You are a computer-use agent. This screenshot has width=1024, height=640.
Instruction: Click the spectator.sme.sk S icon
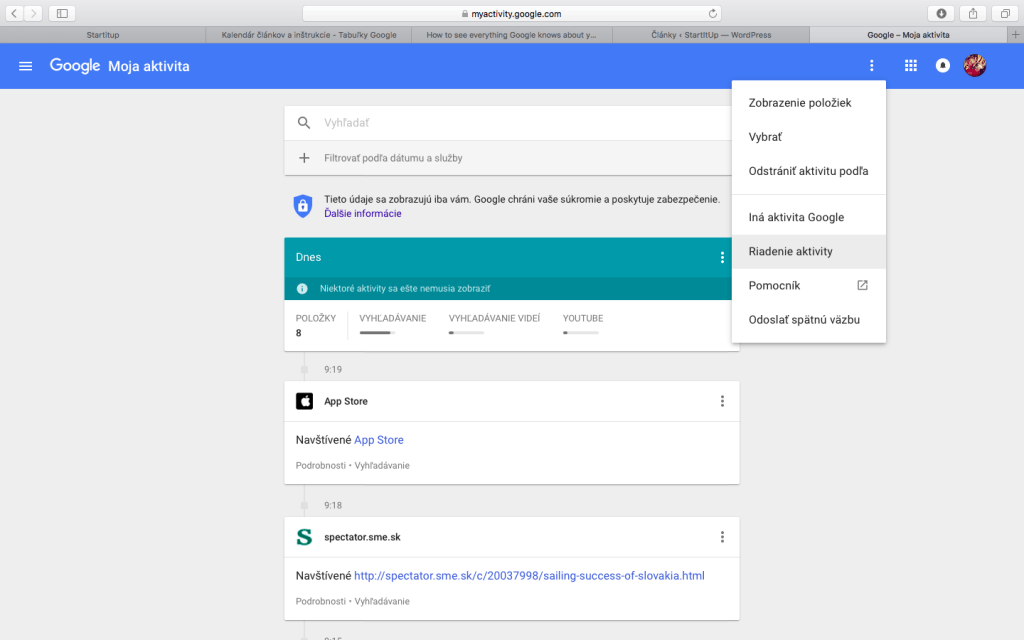(304, 537)
